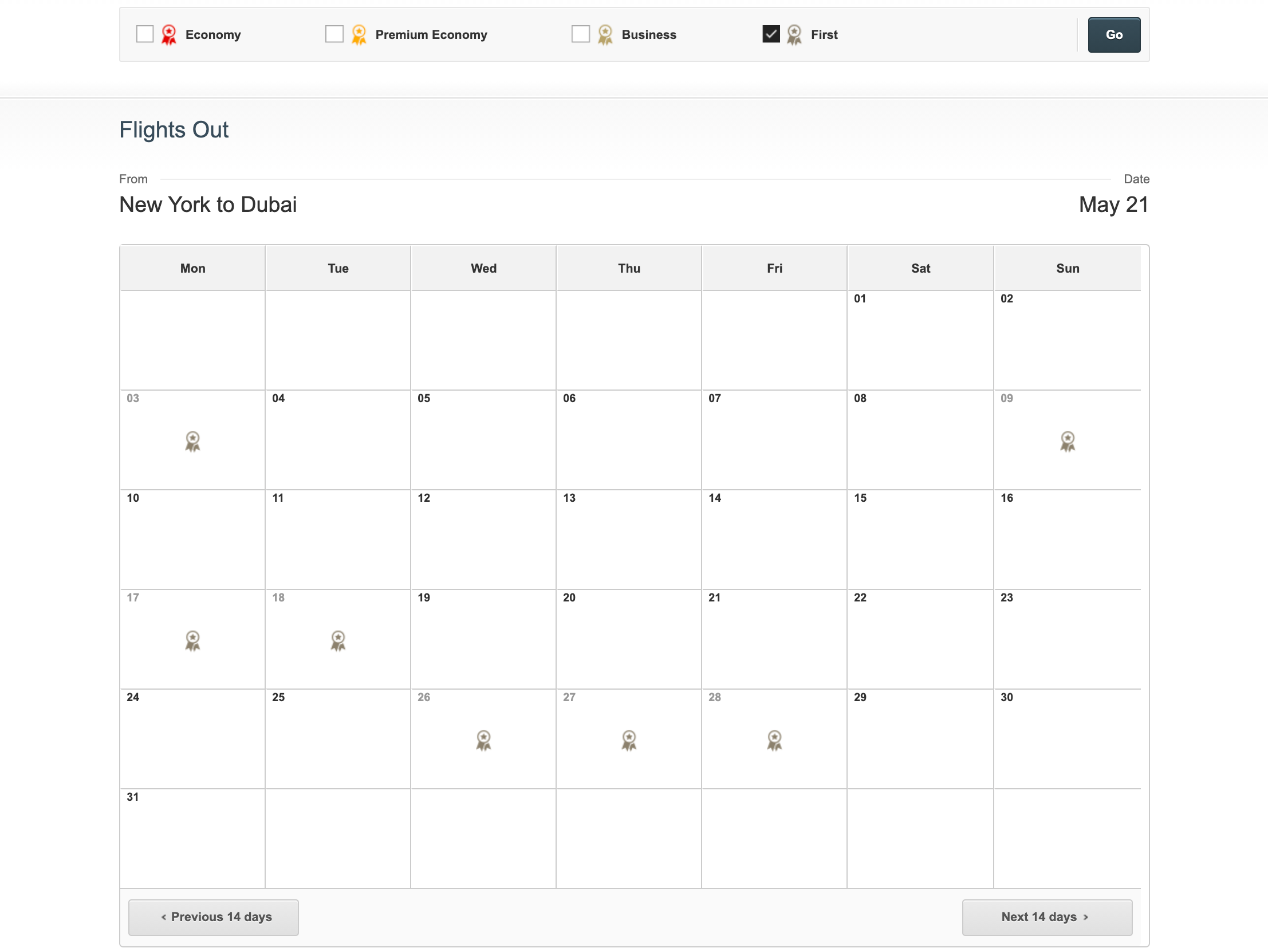This screenshot has width=1268, height=952.
Task: Click the award availability badge on May 26
Action: point(483,741)
